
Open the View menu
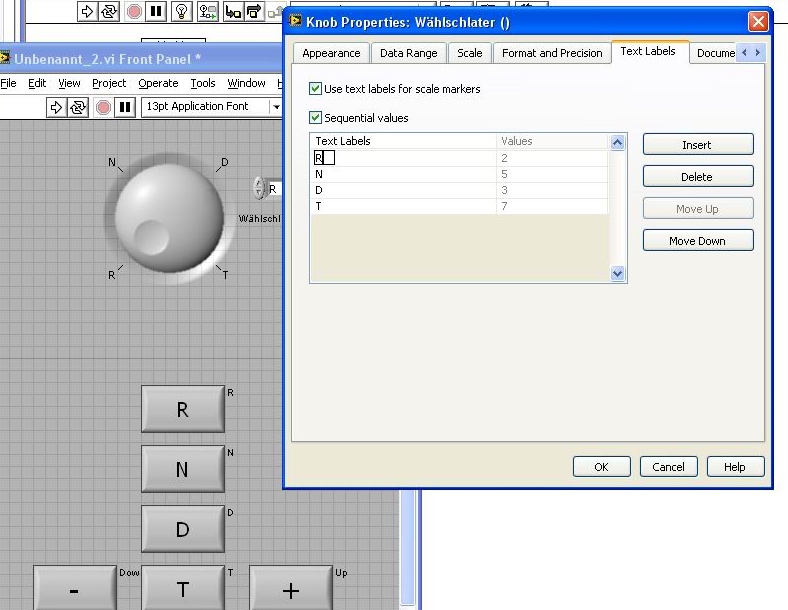click(69, 83)
